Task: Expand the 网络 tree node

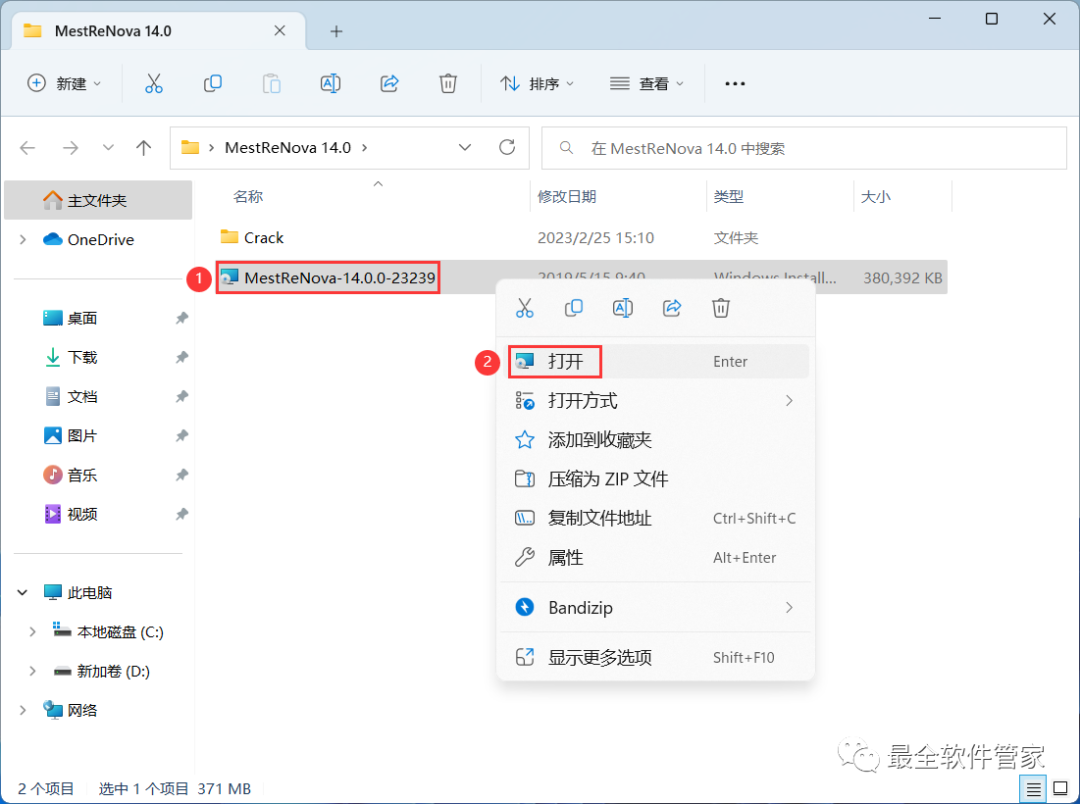Action: pos(23,710)
